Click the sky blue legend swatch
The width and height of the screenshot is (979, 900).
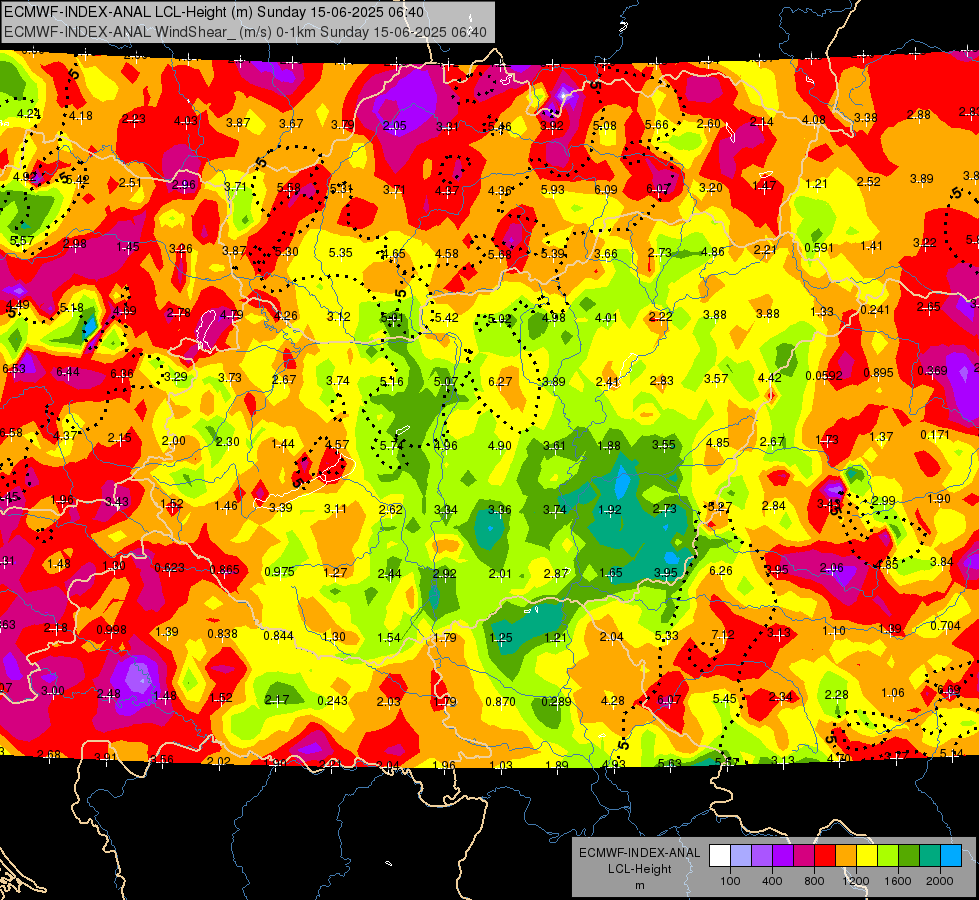pos(952,856)
